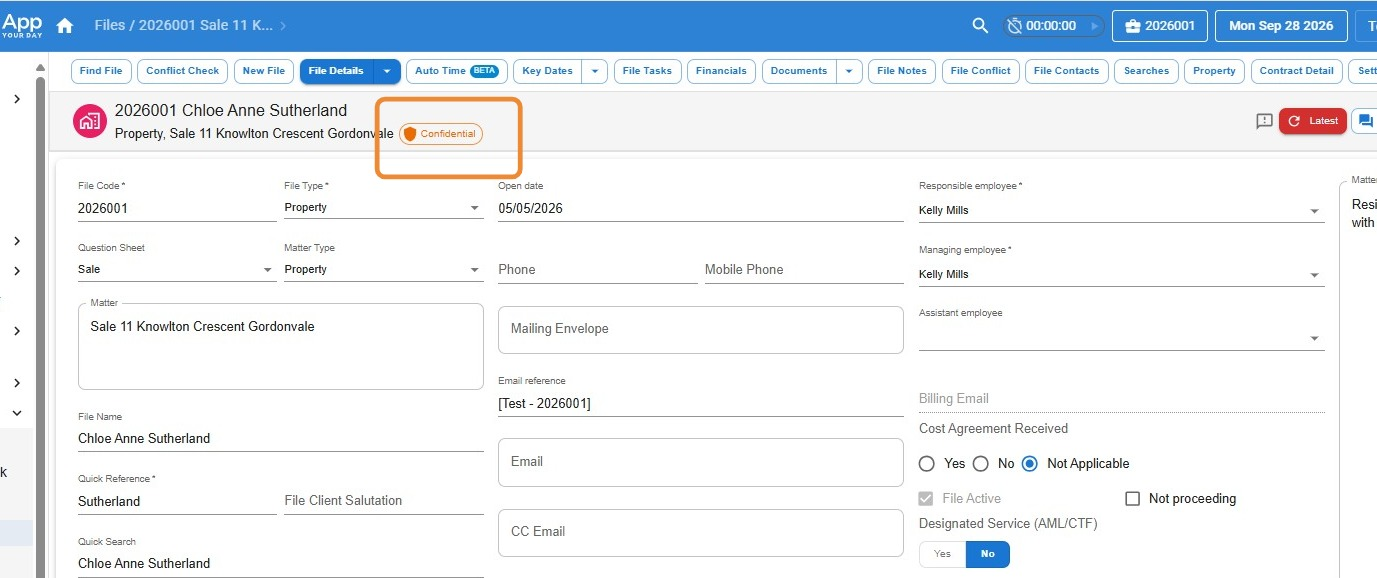Click the Email reference field
The width and height of the screenshot is (1377, 578).
(701, 404)
